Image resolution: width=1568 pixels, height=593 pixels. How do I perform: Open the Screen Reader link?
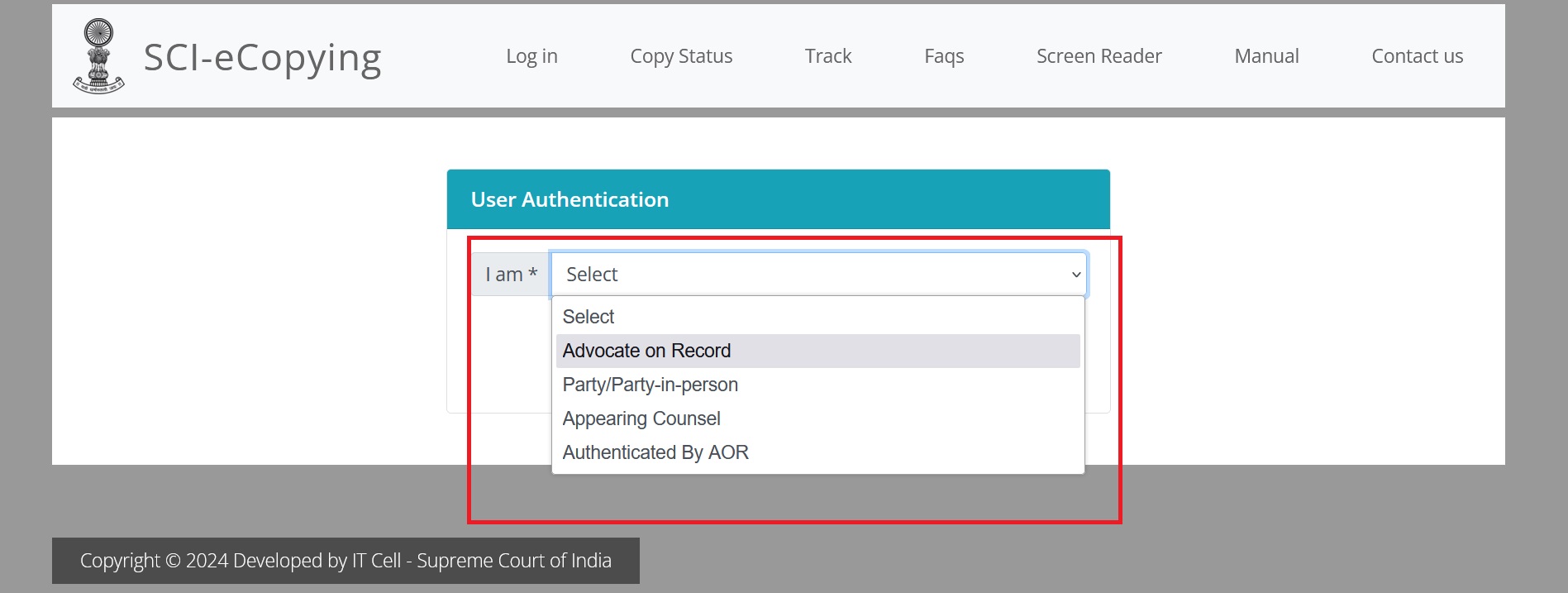[x=1099, y=56]
